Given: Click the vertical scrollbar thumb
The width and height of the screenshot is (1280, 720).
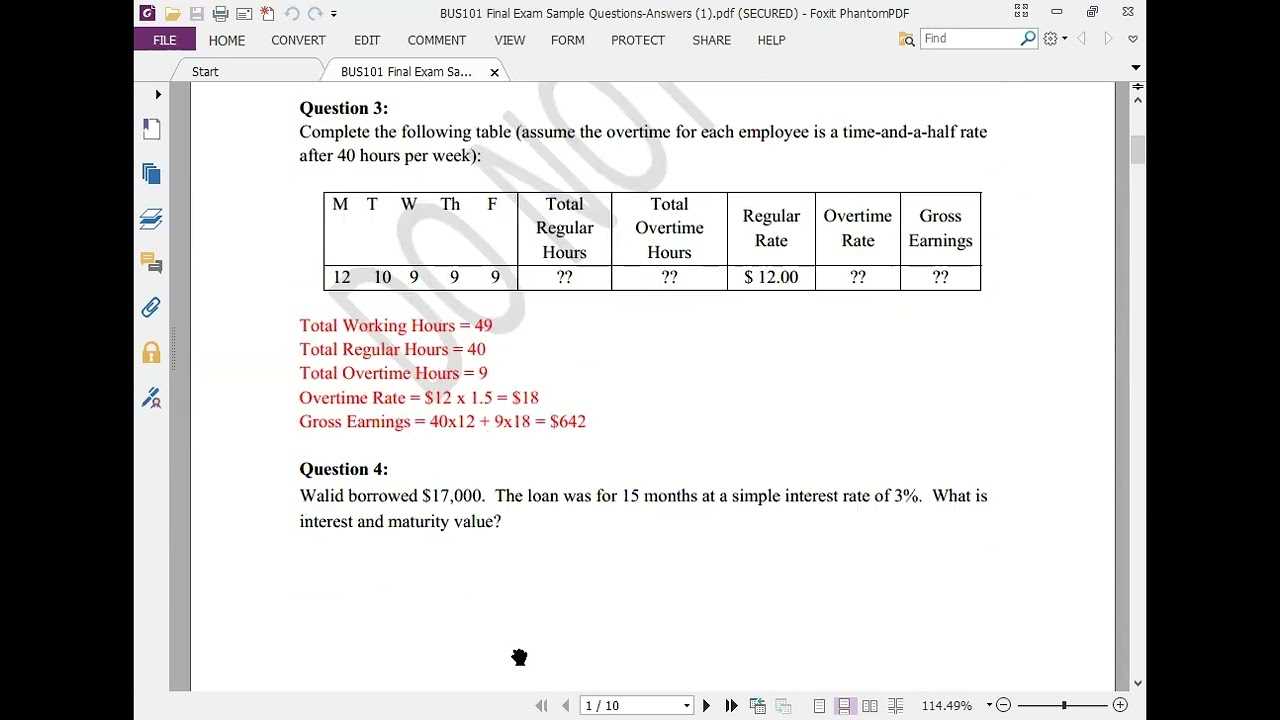Looking at the screenshot, I should (x=1138, y=150).
